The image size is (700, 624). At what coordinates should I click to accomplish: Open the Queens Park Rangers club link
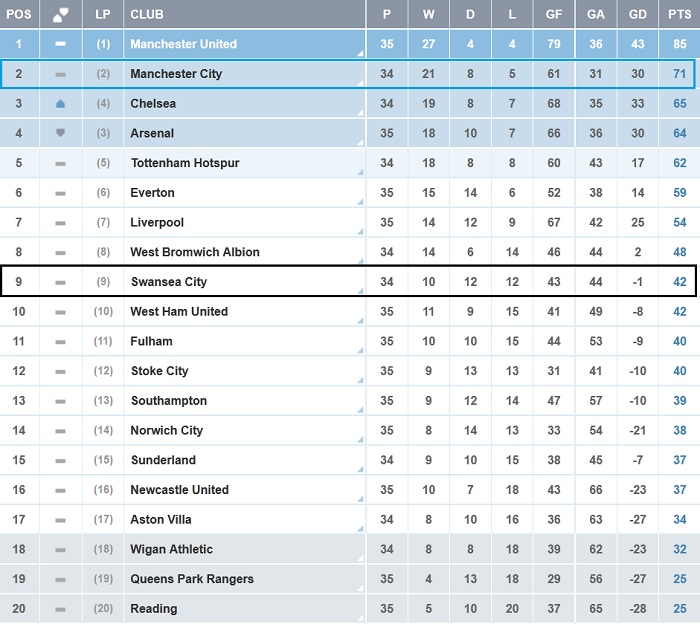coord(191,579)
